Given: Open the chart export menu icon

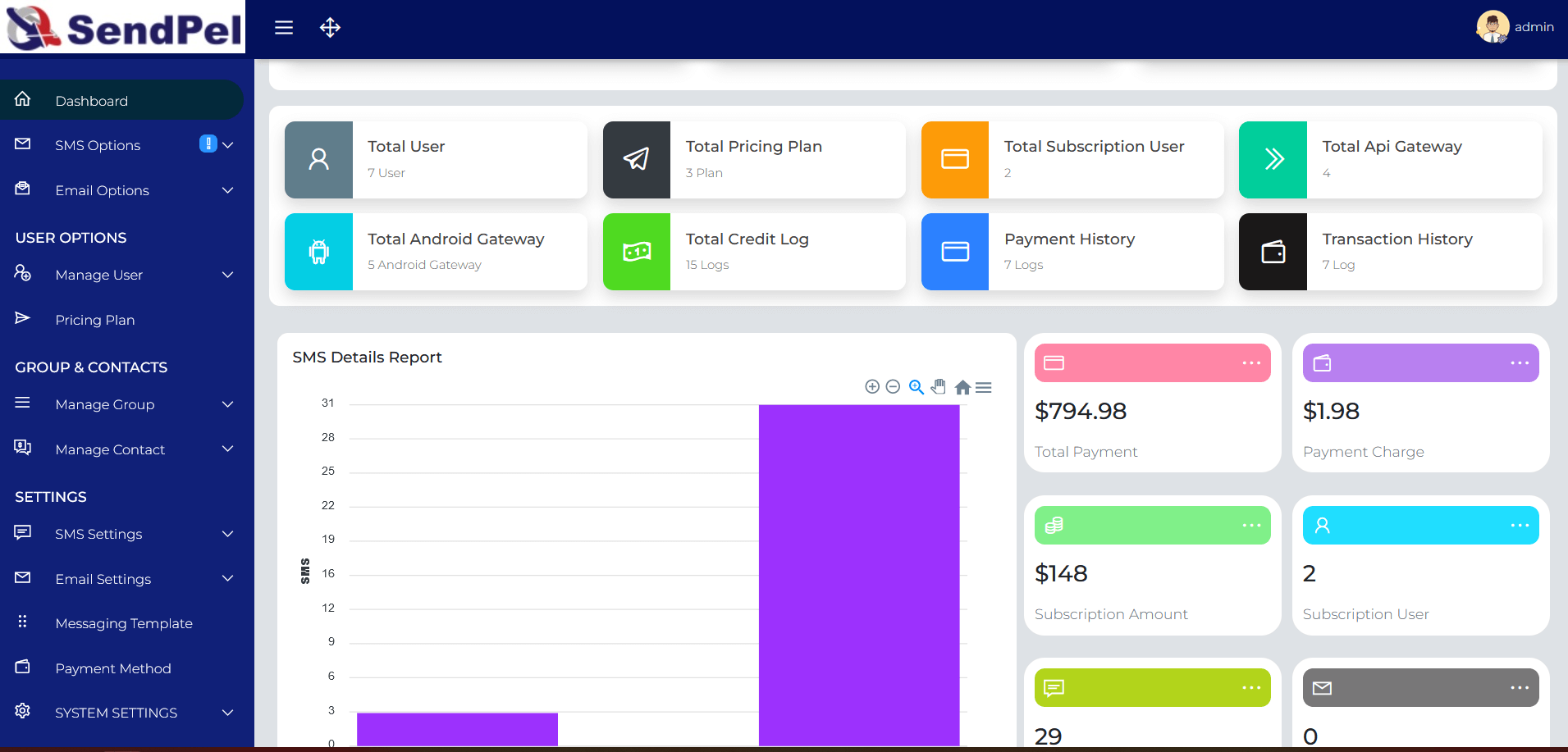Looking at the screenshot, I should coord(984,387).
